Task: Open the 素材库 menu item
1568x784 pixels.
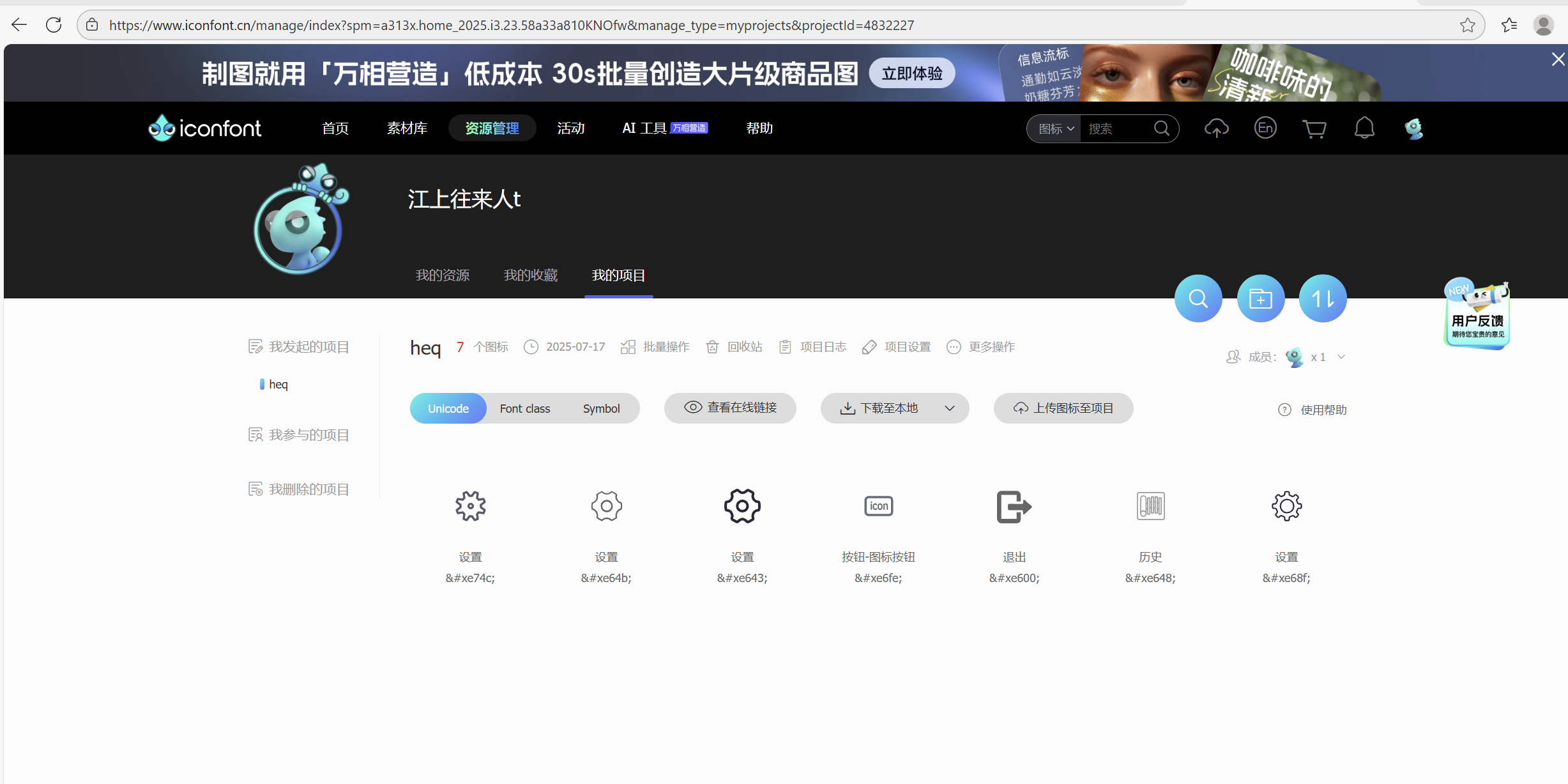Action: pos(407,128)
